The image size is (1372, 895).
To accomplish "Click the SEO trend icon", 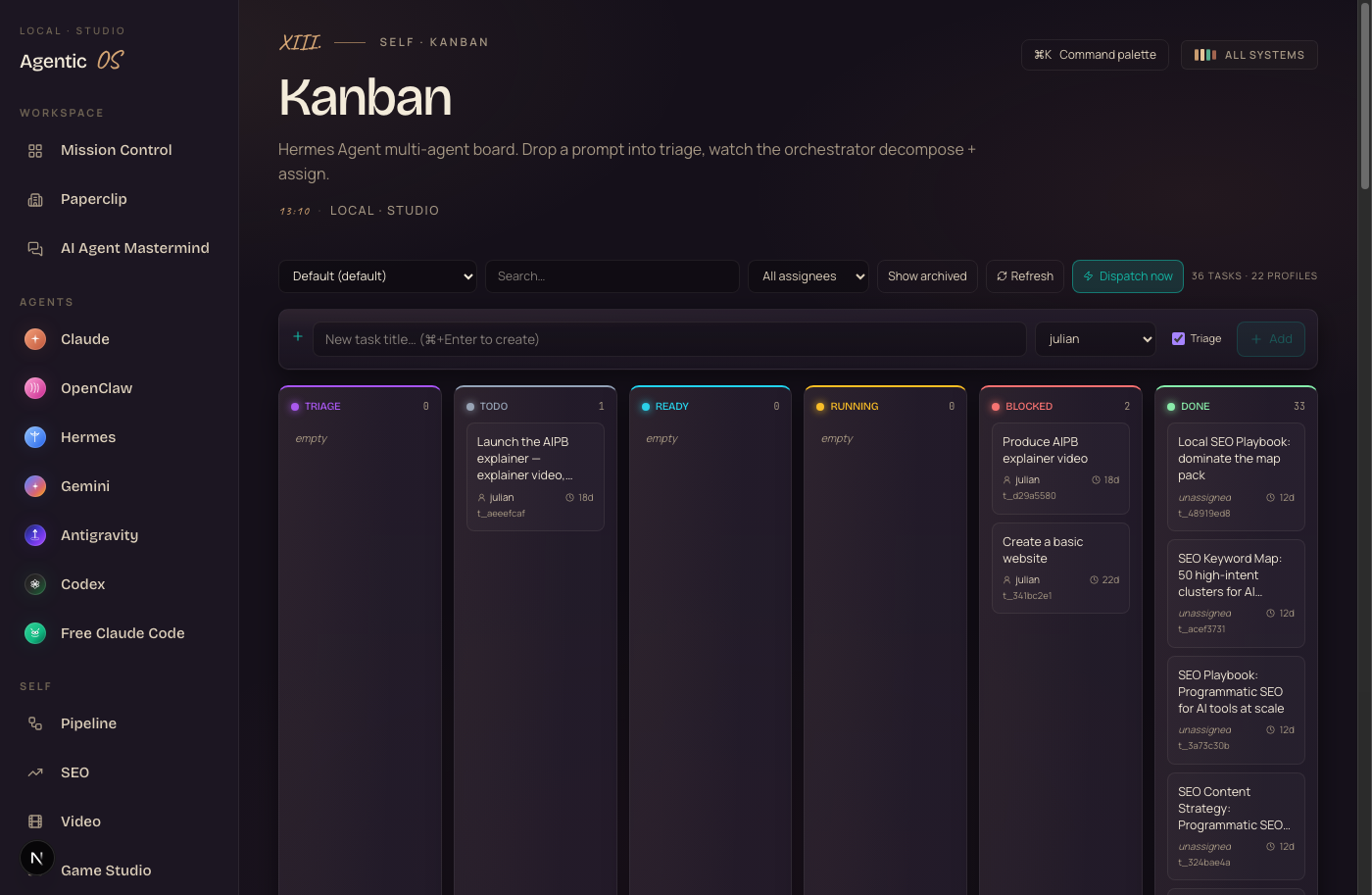I will pos(35,772).
